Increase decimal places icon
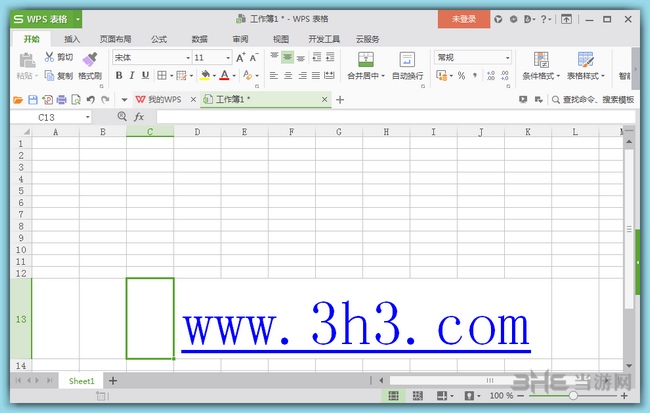 (x=491, y=75)
